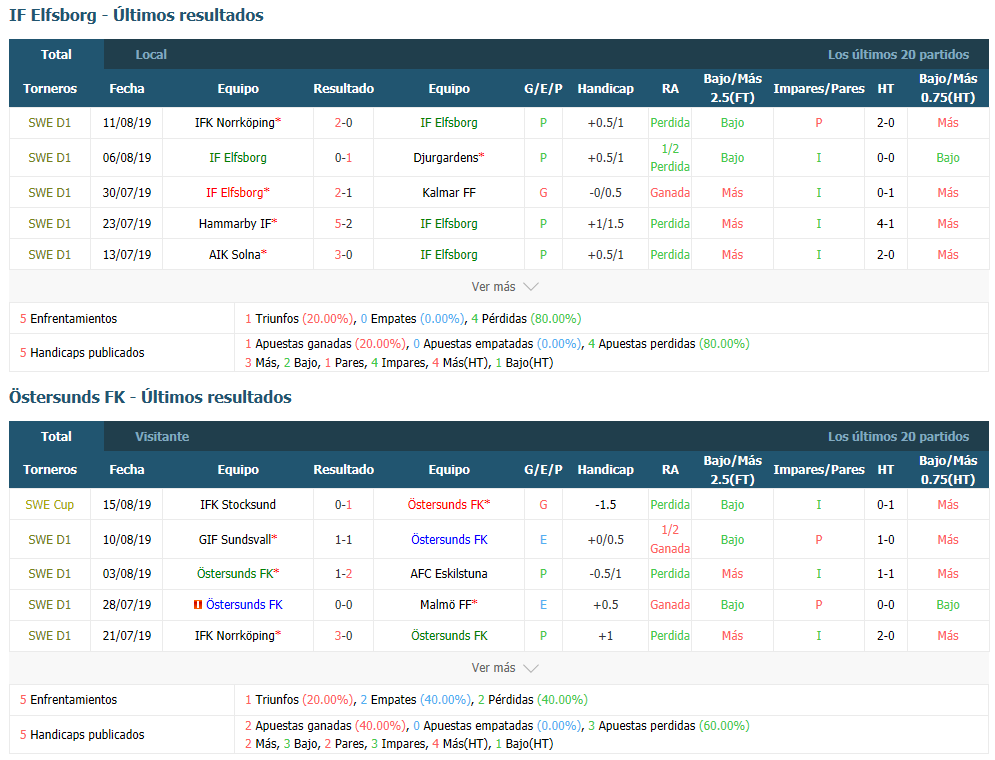Switch to the Local tab
The width and height of the screenshot is (995, 760).
[151, 55]
